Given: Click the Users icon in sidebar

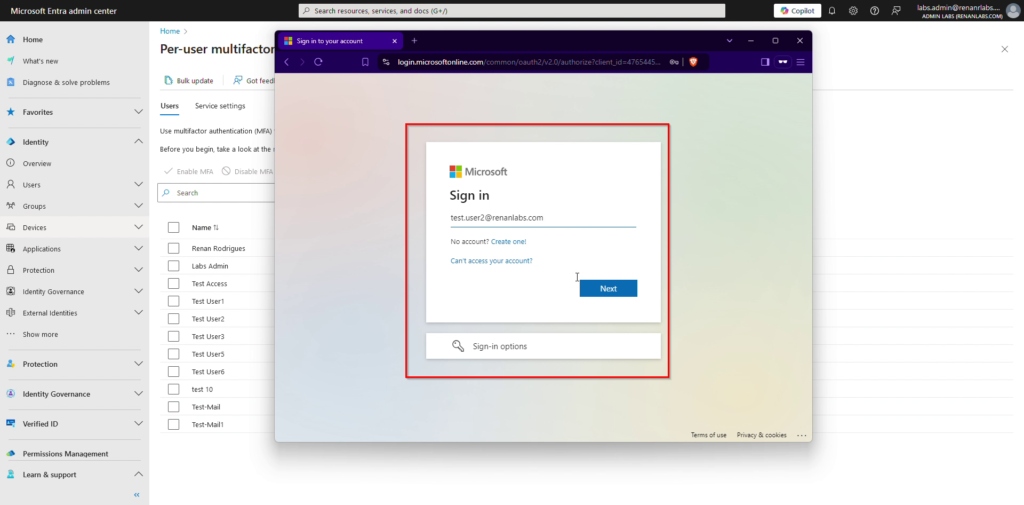Looking at the screenshot, I should coord(10,185).
